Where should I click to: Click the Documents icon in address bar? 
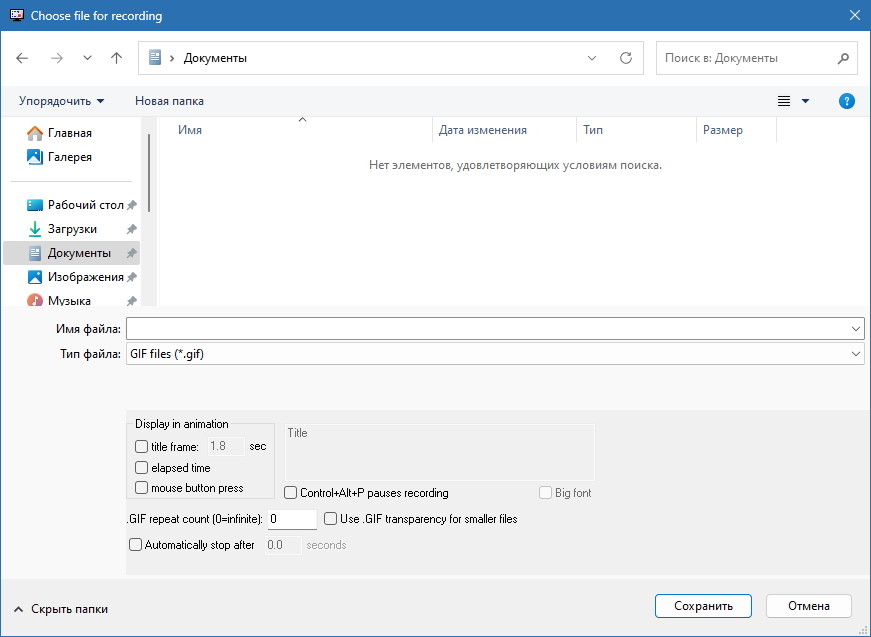(155, 57)
